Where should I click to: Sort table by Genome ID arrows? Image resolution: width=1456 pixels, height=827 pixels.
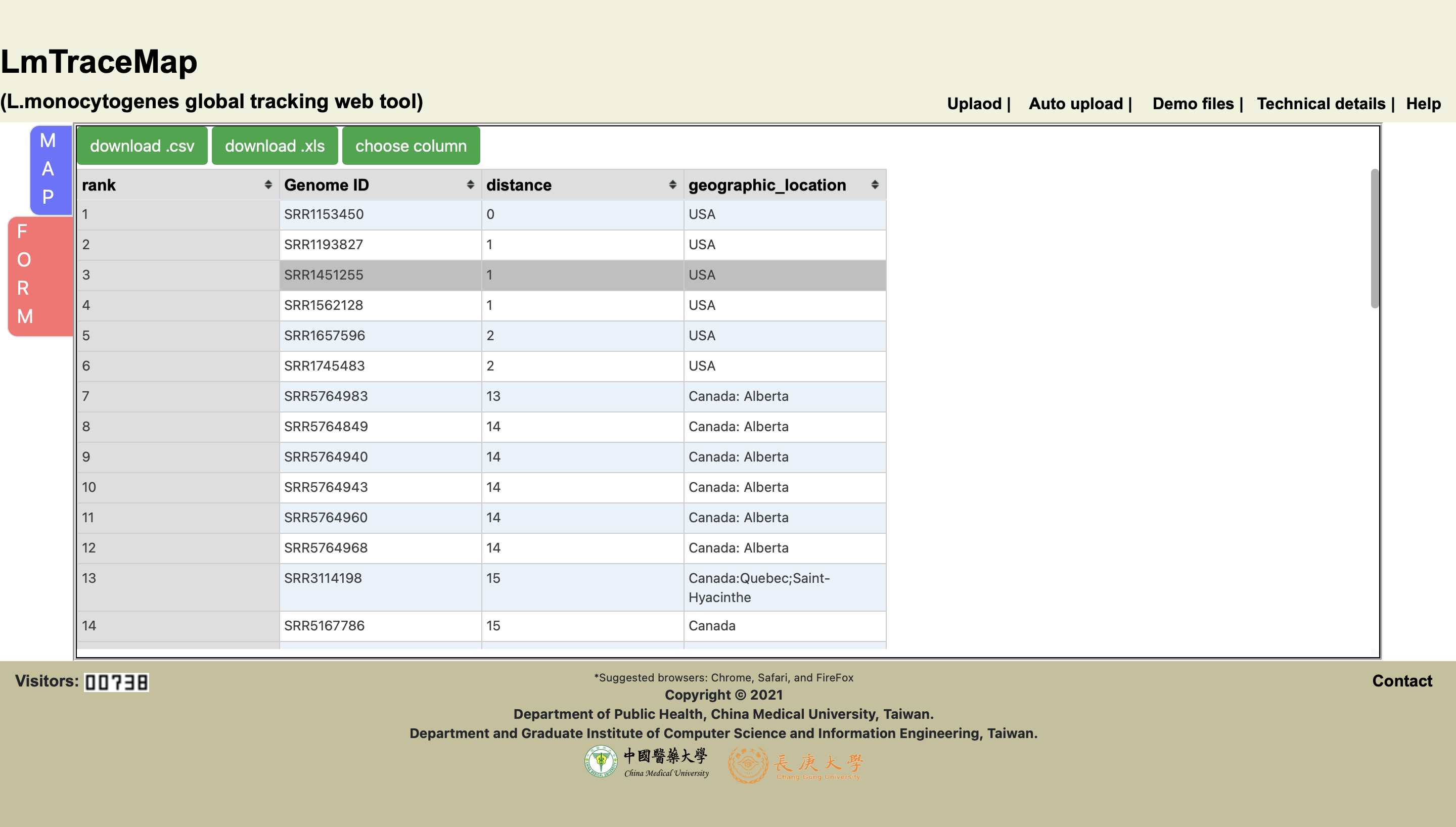tap(470, 185)
